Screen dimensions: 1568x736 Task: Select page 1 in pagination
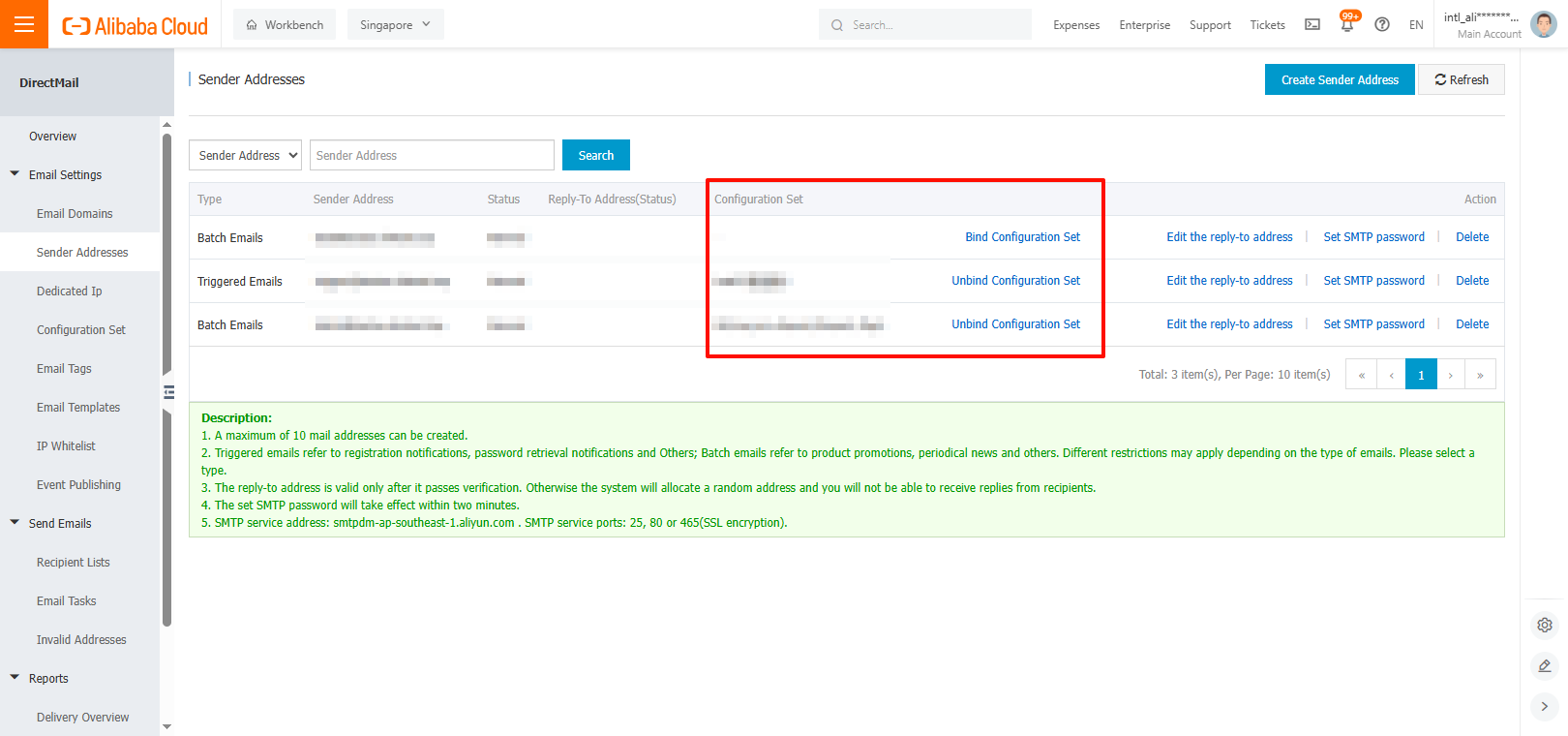click(1421, 374)
